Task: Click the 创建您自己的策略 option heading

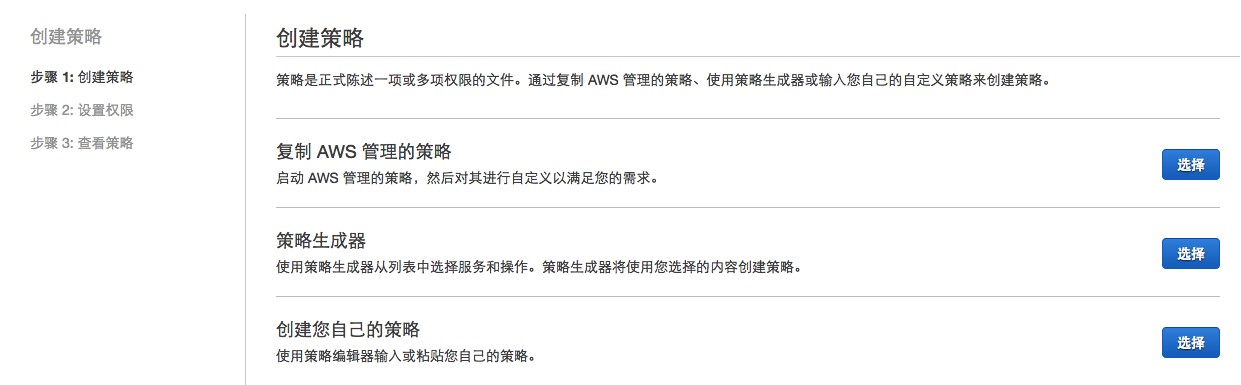Action: [x=347, y=329]
